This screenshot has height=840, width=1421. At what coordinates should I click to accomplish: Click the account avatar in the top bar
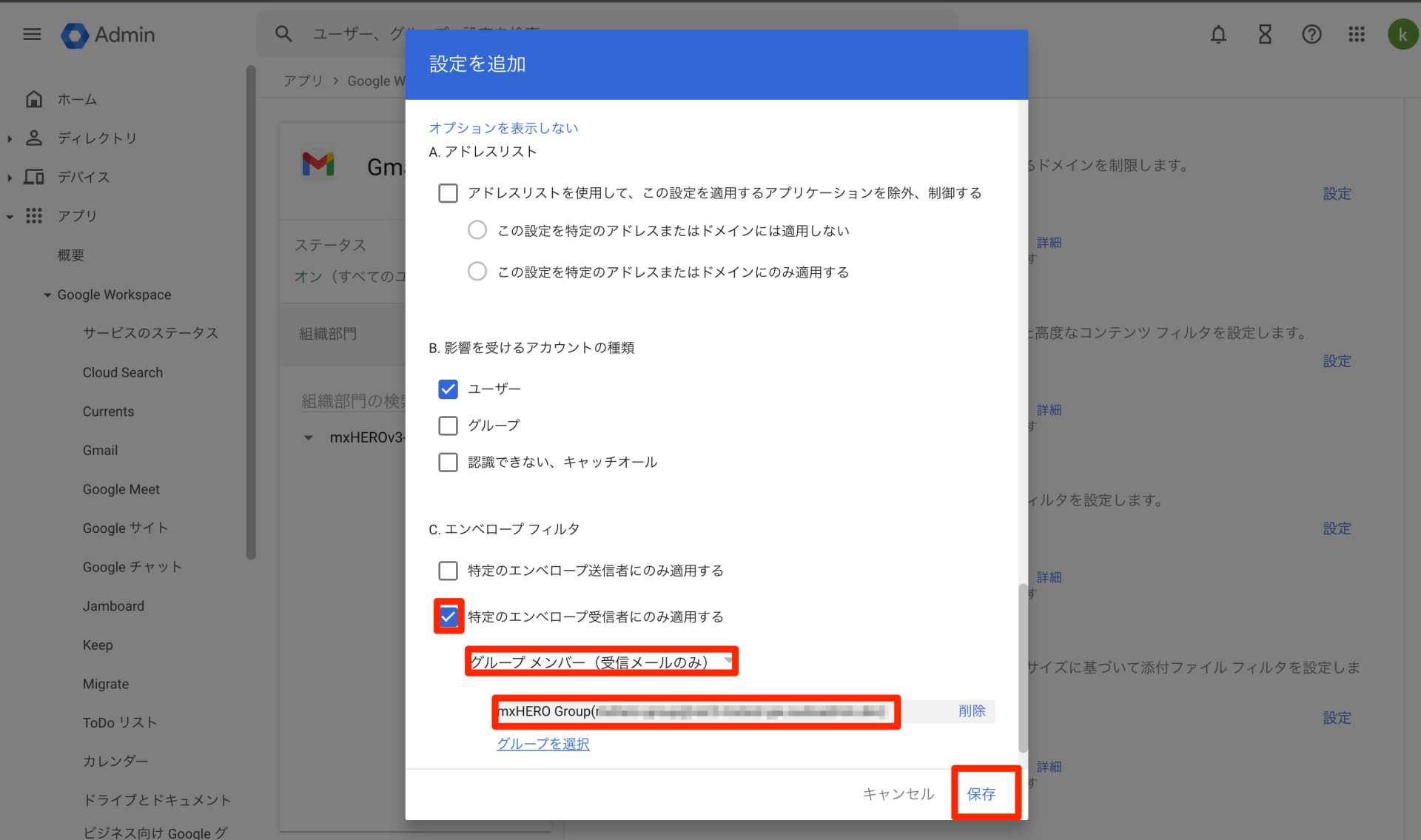[x=1402, y=34]
